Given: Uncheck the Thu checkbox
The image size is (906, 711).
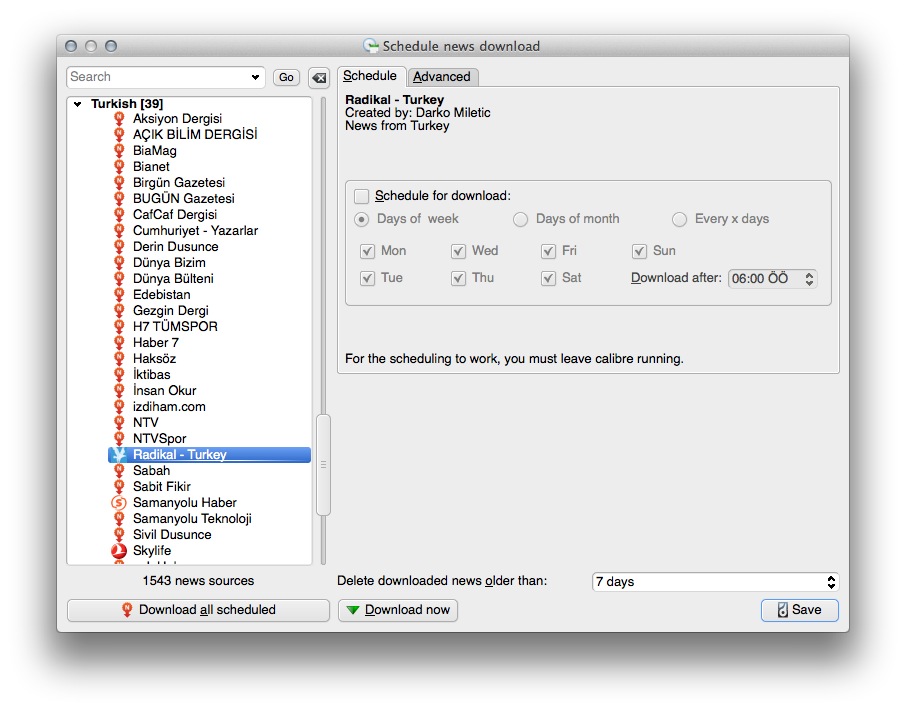Looking at the screenshot, I should tap(458, 278).
